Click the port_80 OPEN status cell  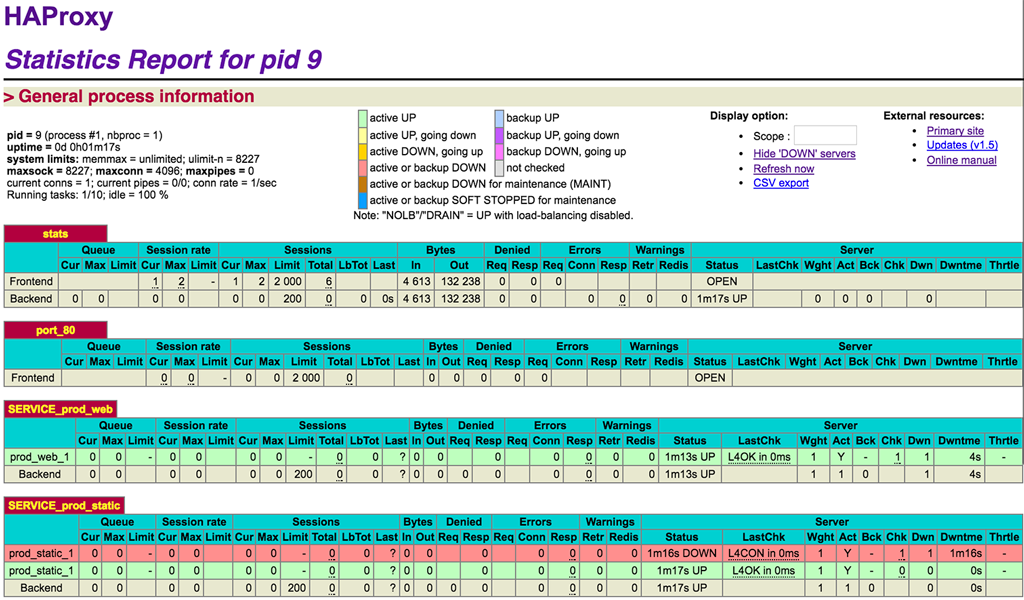coord(710,378)
